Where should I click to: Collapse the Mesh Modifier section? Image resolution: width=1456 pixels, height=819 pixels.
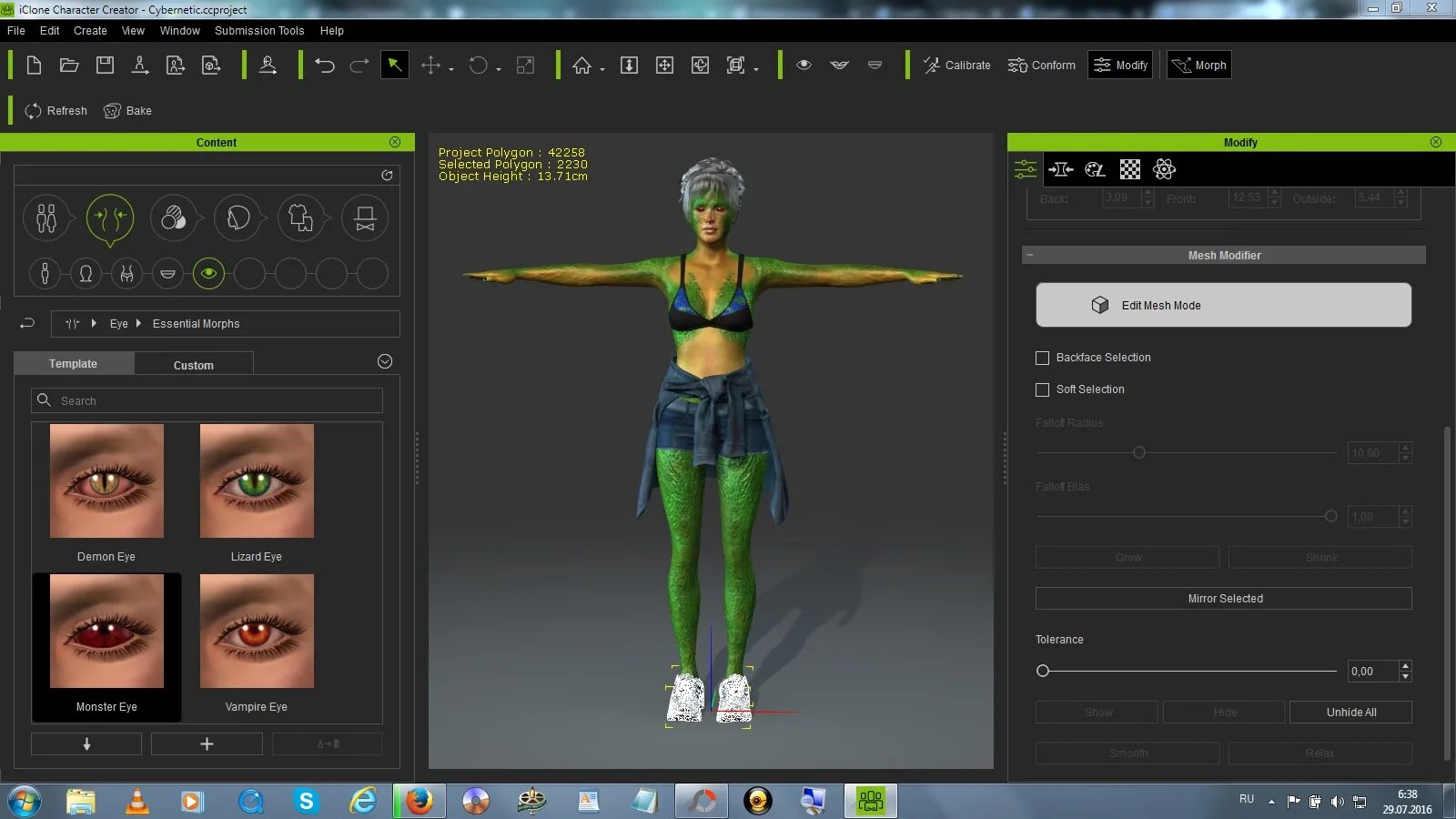(1030, 256)
